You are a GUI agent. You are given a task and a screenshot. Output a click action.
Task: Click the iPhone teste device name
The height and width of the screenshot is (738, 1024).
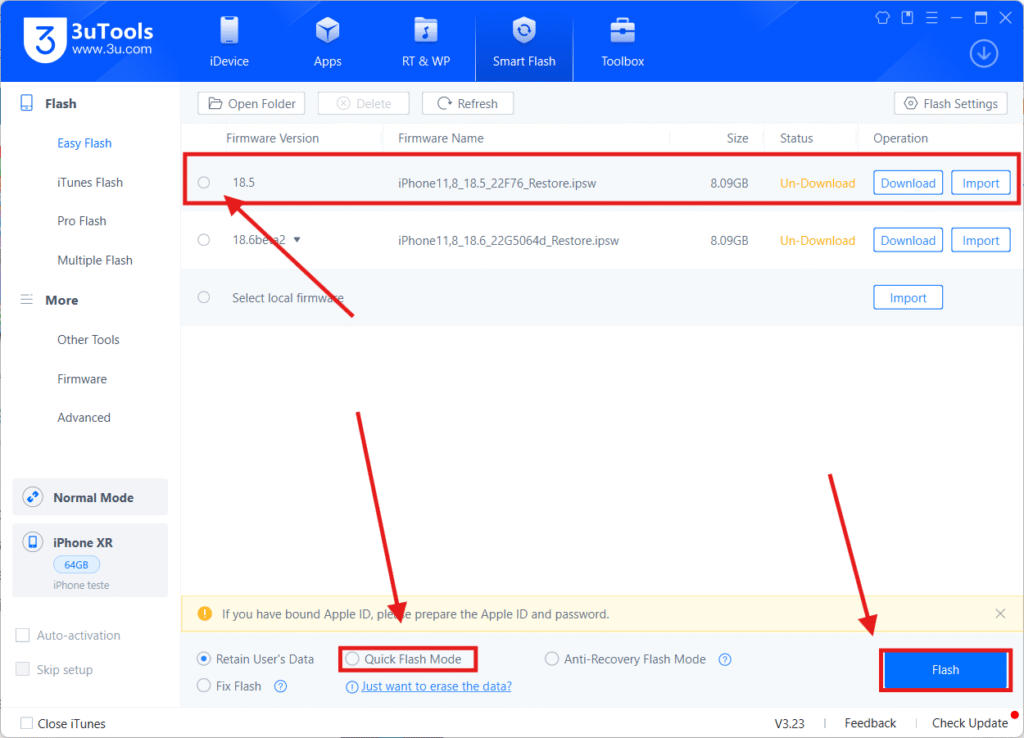pyautogui.click(x=81, y=585)
